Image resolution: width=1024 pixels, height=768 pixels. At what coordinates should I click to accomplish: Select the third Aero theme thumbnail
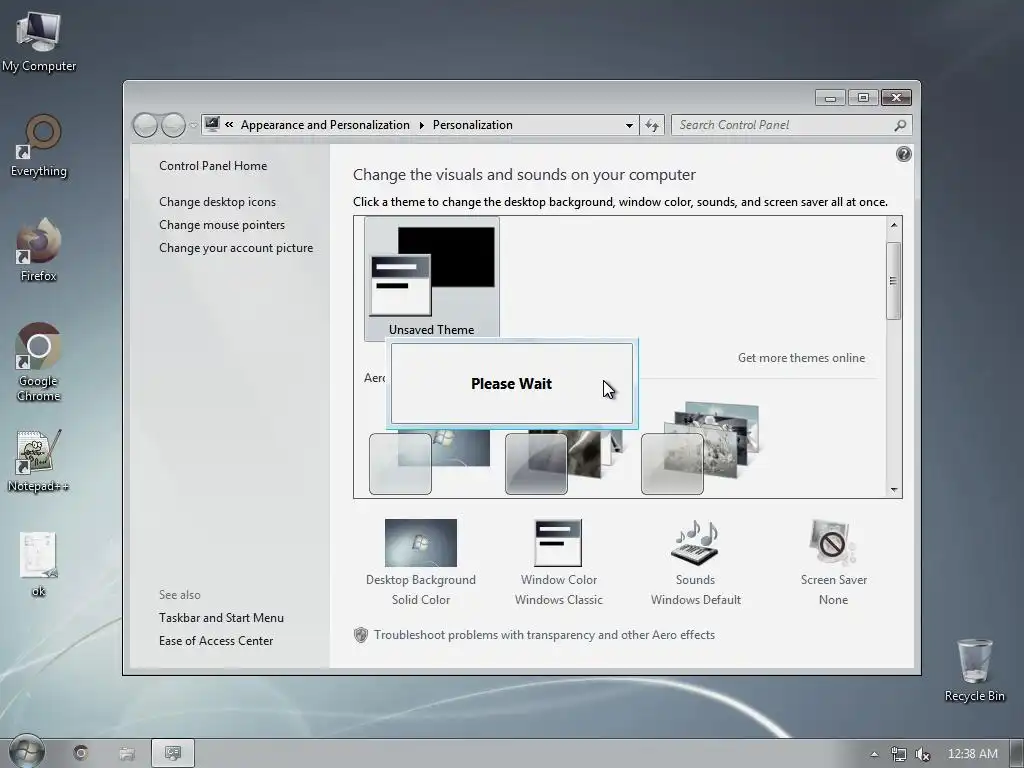click(x=700, y=448)
